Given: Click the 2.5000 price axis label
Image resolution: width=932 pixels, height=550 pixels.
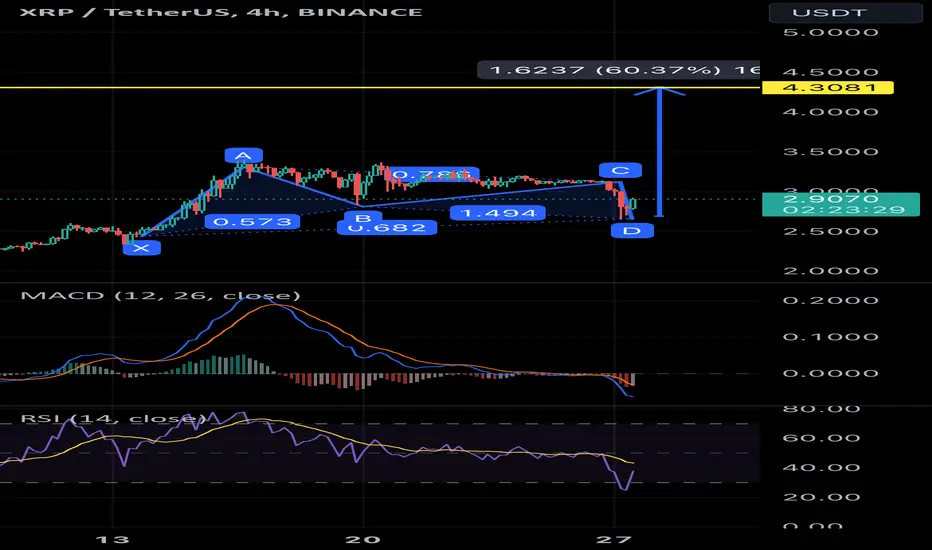Looking at the screenshot, I should (x=830, y=231).
